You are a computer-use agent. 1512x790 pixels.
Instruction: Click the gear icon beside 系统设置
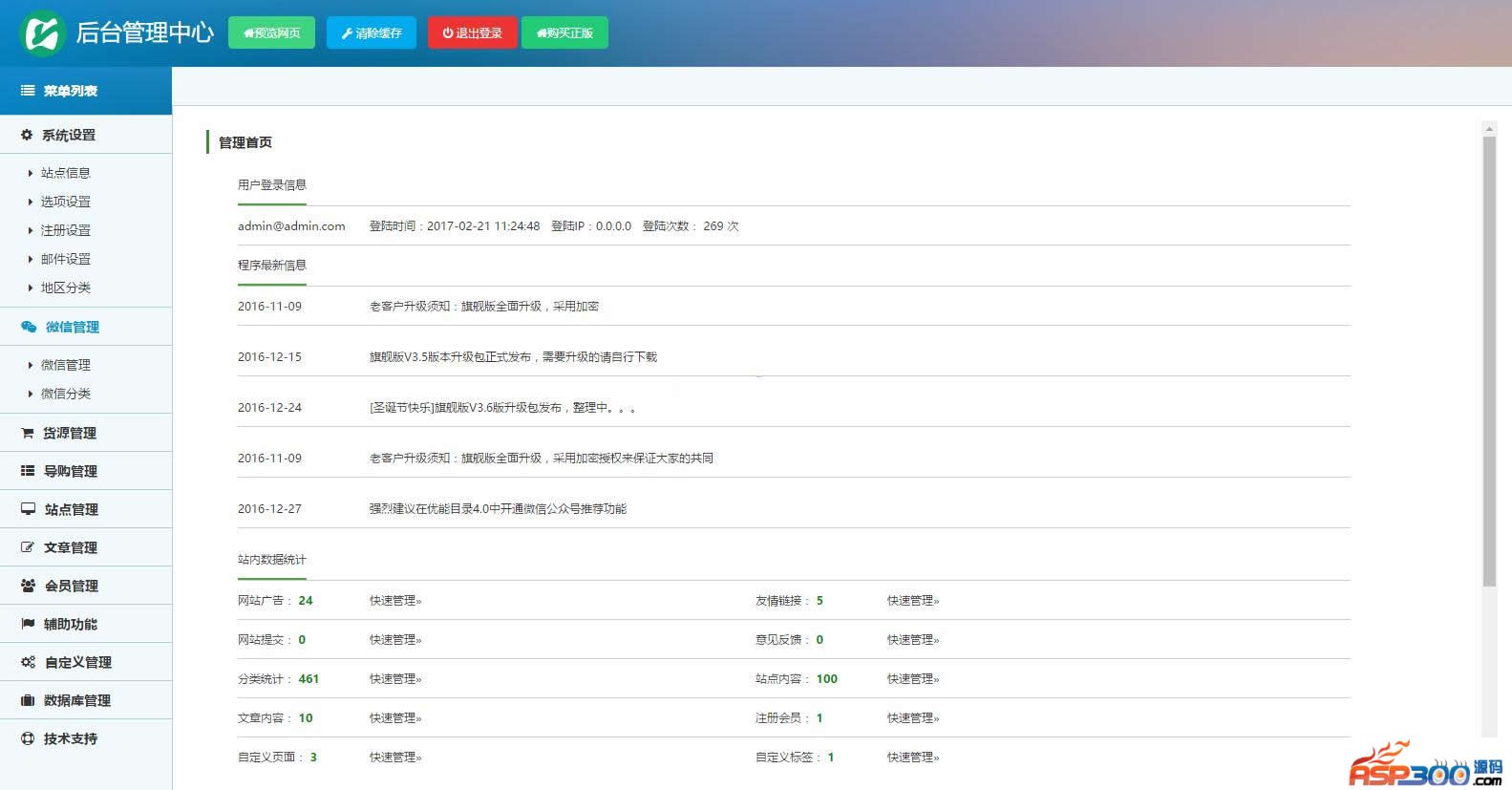pos(27,135)
